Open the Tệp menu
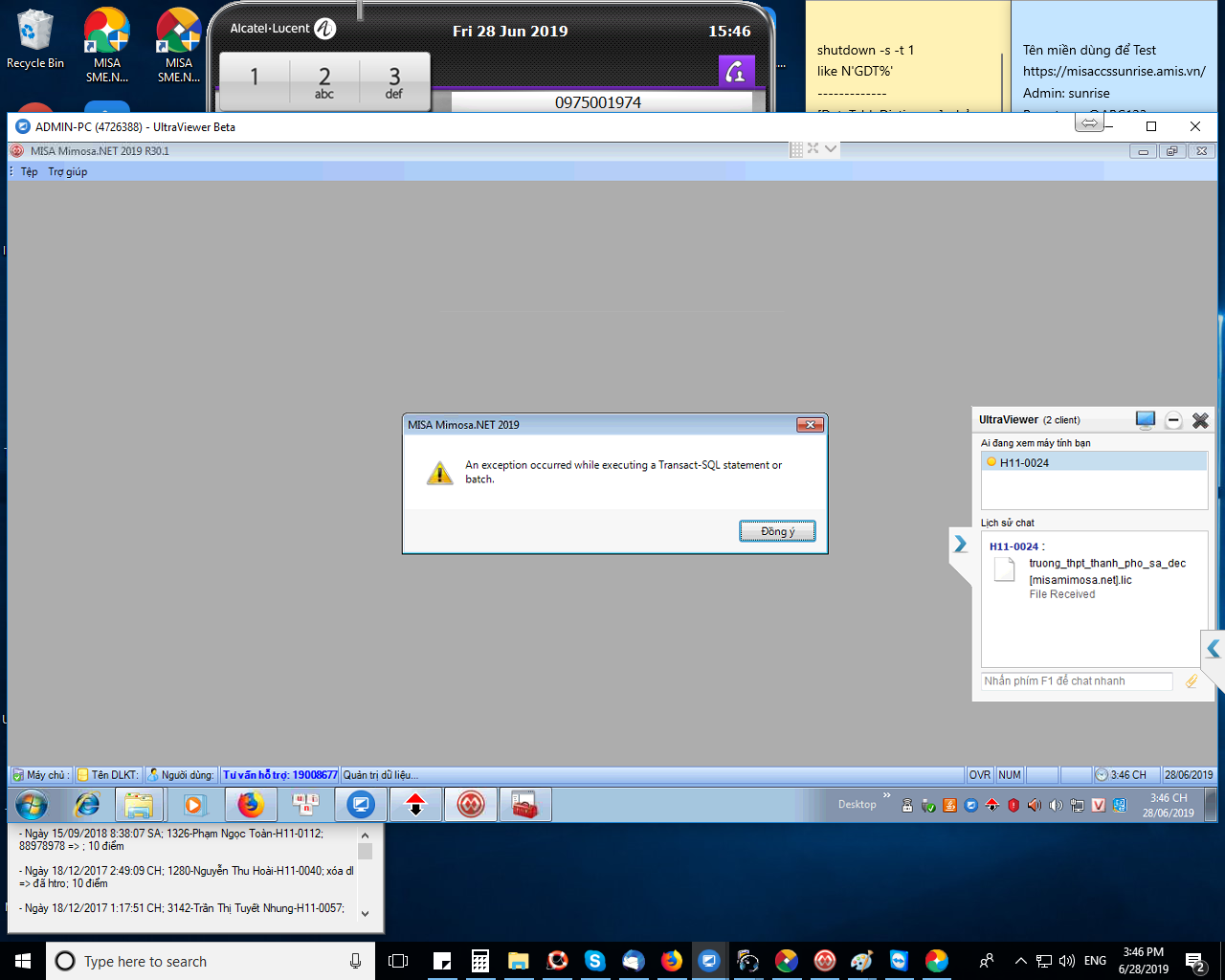1225x980 pixels. 29,171
